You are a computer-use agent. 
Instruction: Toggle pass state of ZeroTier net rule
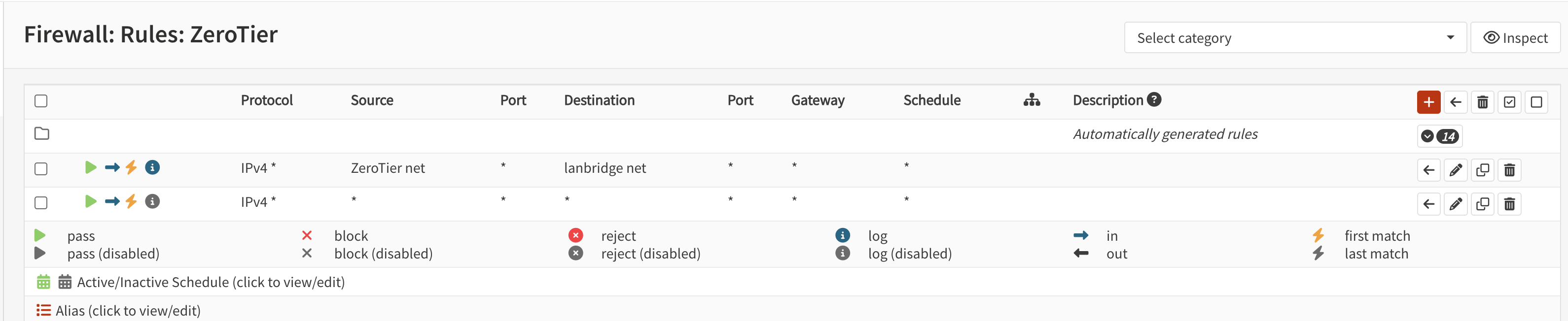[91, 167]
